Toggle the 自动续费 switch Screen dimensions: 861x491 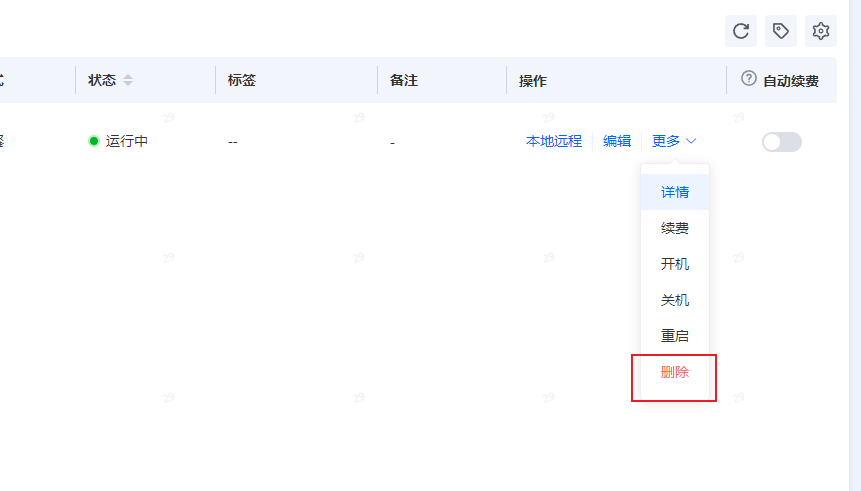(x=781, y=142)
